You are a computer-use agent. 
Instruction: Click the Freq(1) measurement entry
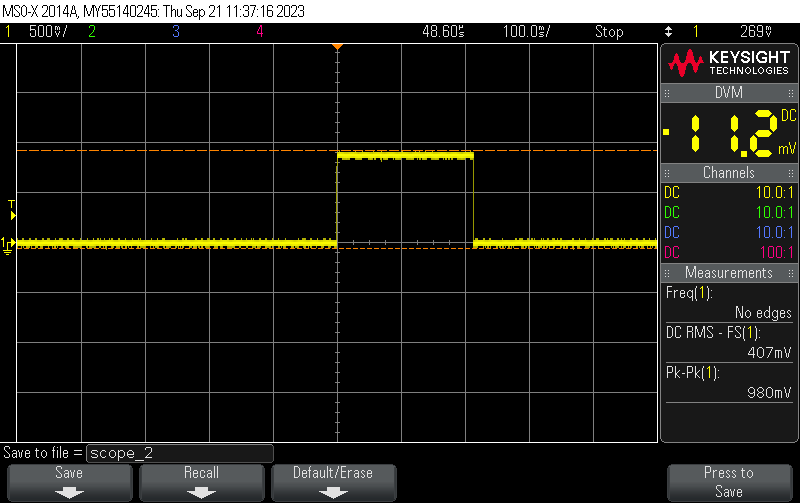[689, 293]
